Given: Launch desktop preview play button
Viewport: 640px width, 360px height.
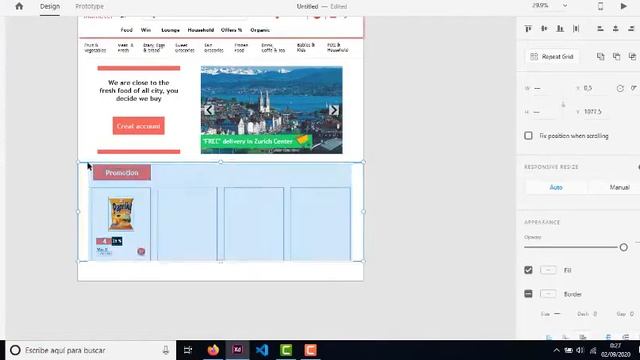Looking at the screenshot, I should [x=623, y=6].
